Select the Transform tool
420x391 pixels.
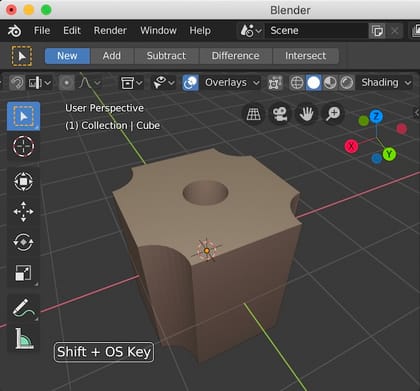pyautogui.click(x=23, y=181)
